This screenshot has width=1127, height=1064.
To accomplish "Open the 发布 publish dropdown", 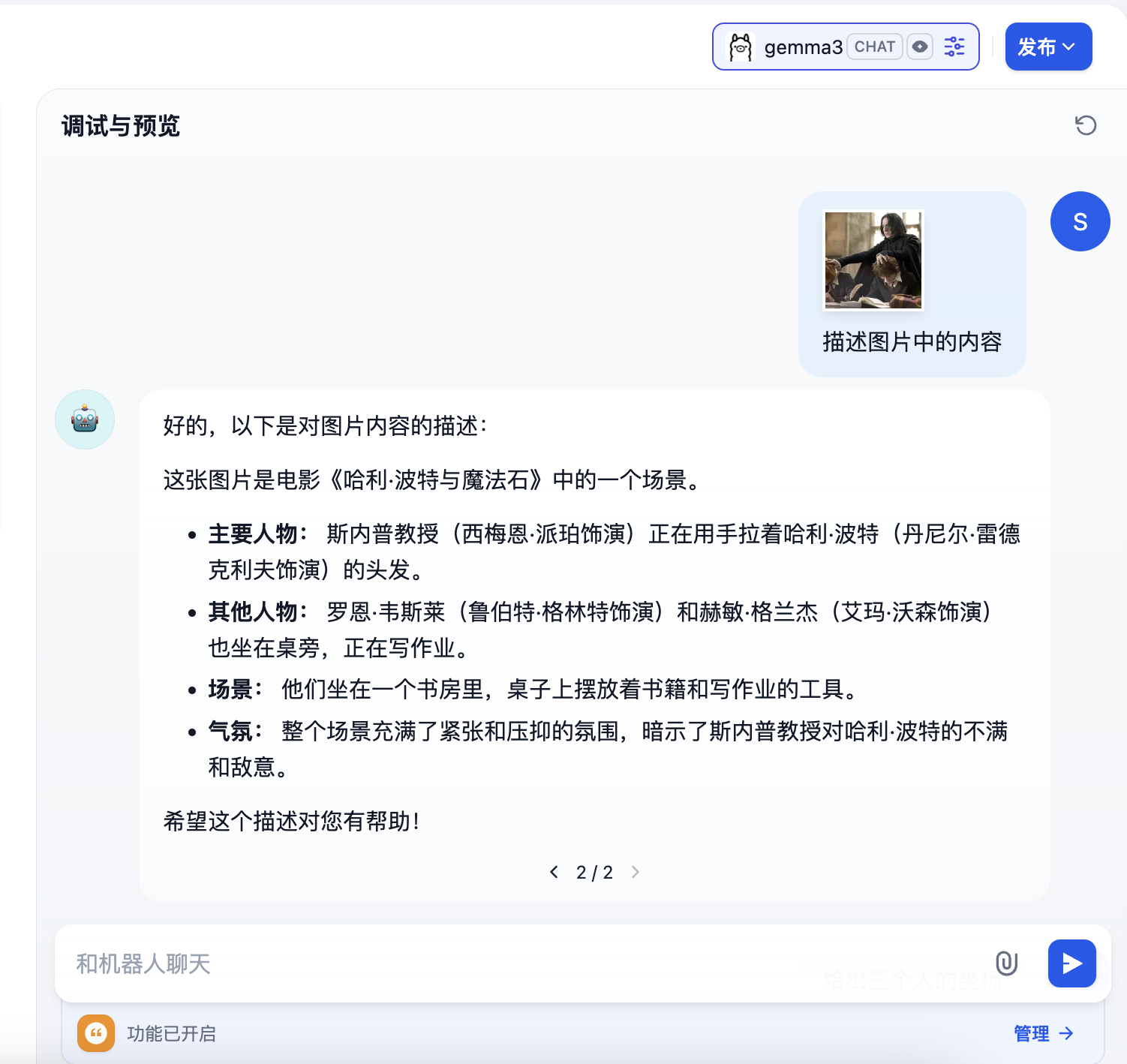I will coord(1048,47).
